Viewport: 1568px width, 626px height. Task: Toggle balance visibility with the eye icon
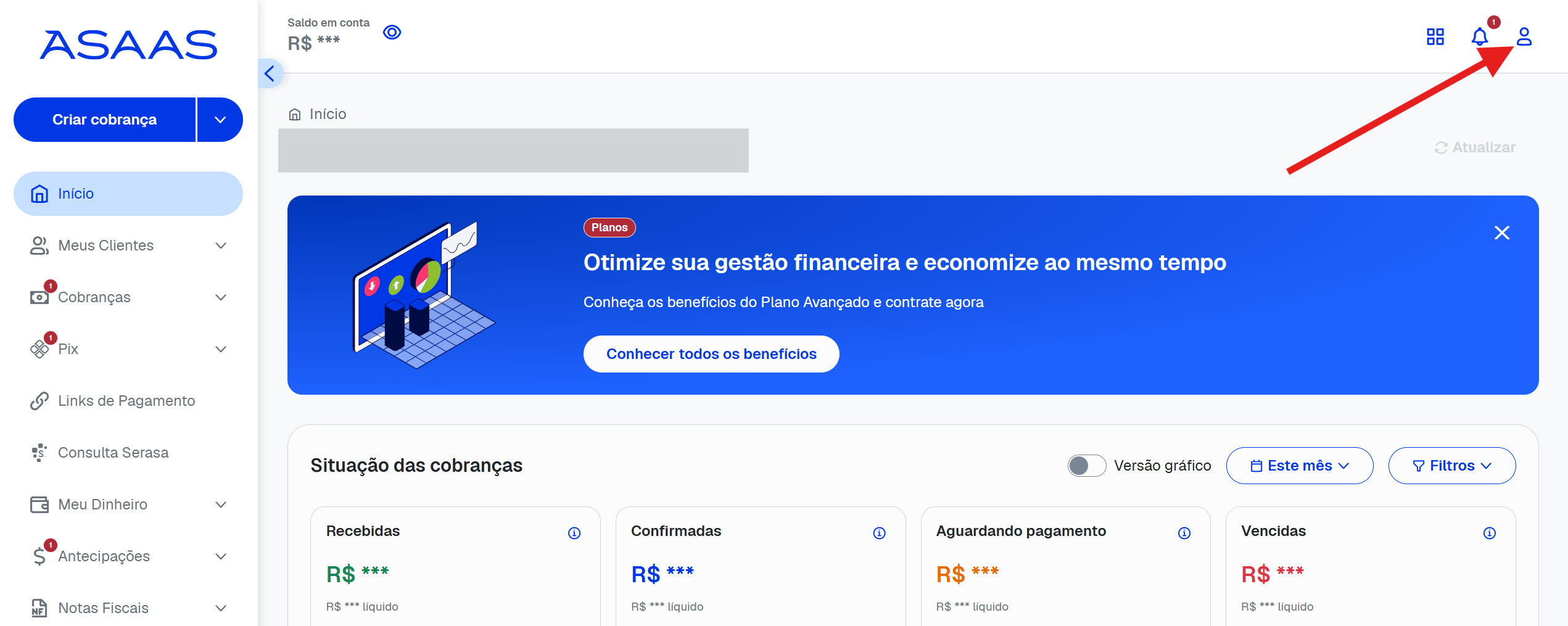pyautogui.click(x=392, y=32)
